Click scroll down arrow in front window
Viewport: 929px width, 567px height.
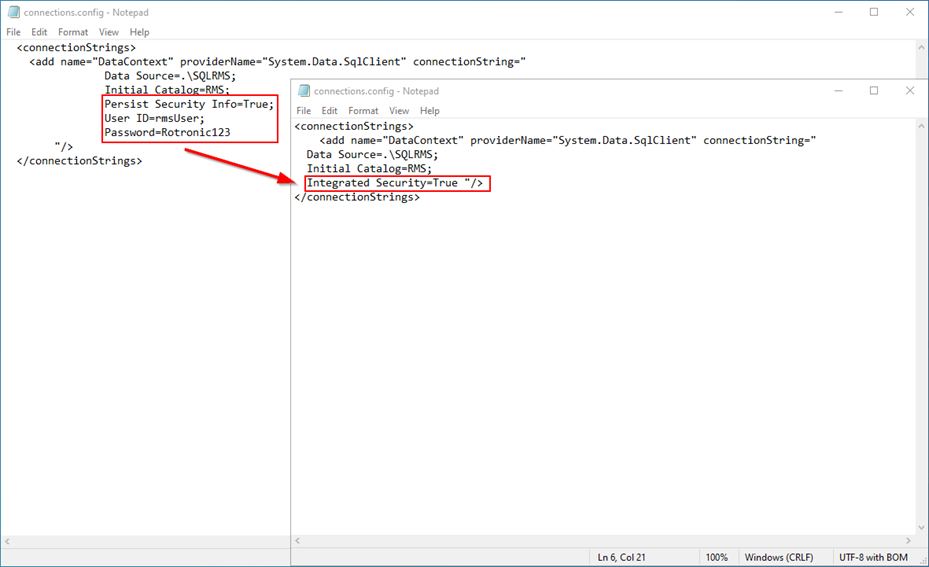(921, 527)
